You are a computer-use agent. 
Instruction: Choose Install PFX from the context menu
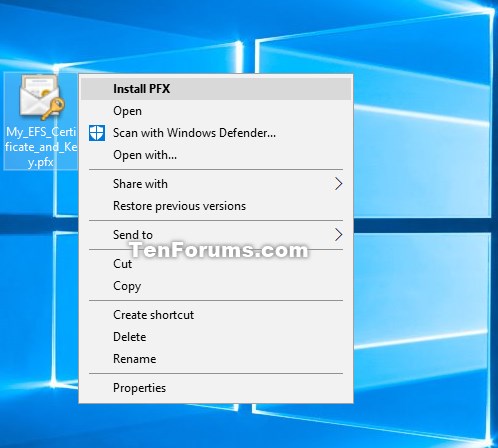coord(216,89)
